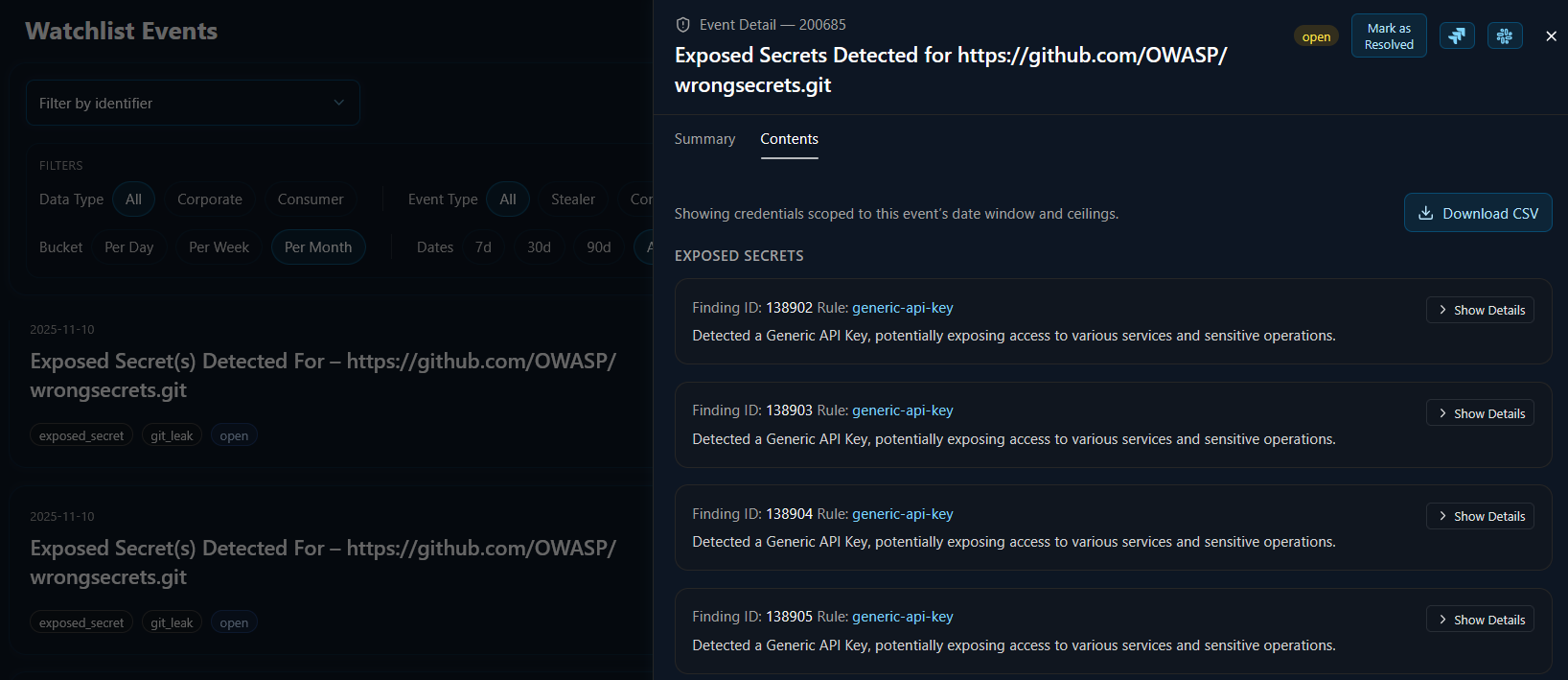The height and width of the screenshot is (680, 1568).
Task: Click generic-api-key rule link for finding 138902
Action: [x=902, y=308]
